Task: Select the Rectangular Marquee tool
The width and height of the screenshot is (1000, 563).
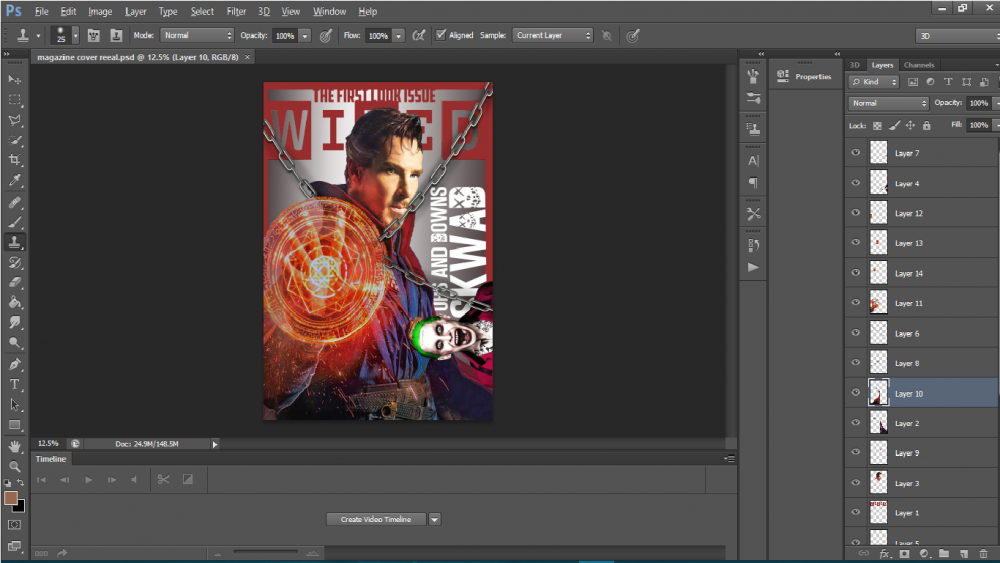Action: [x=15, y=100]
